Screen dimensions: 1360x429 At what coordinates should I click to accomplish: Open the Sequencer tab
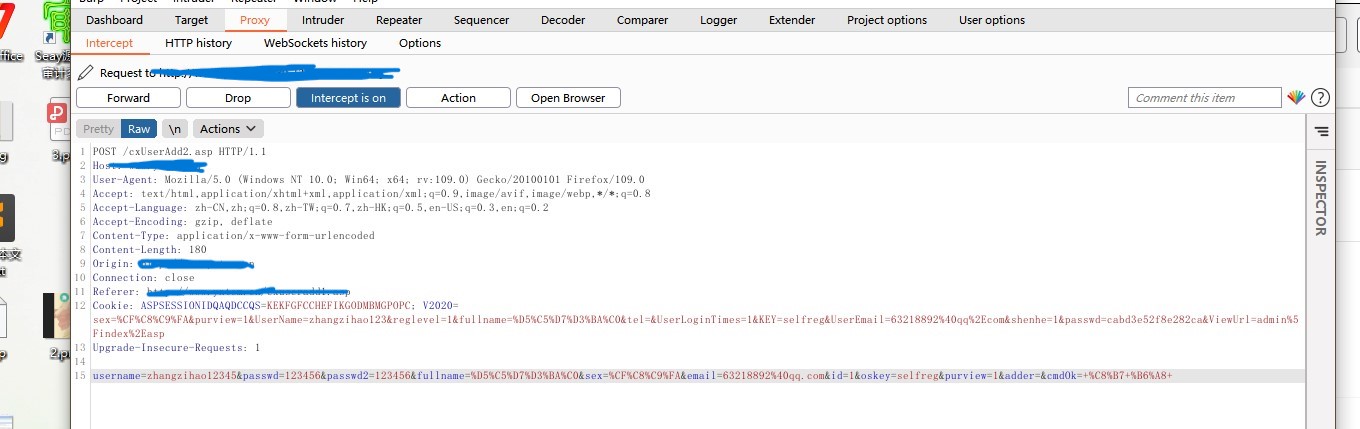(481, 20)
